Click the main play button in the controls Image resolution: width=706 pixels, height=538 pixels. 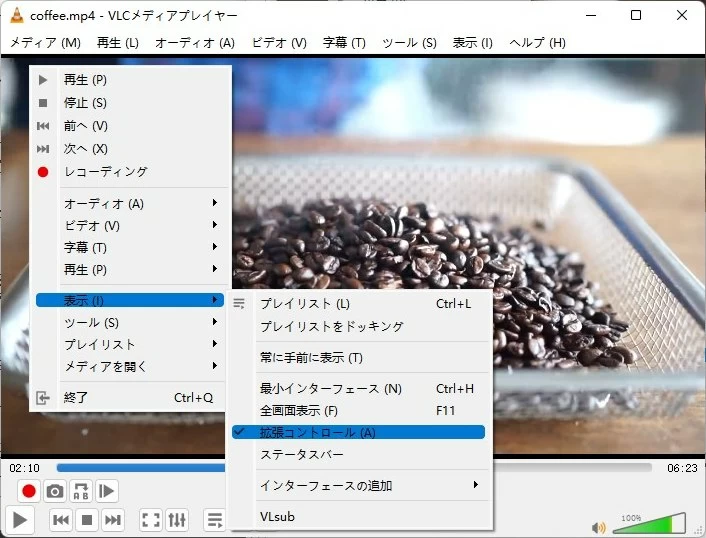click(19, 520)
